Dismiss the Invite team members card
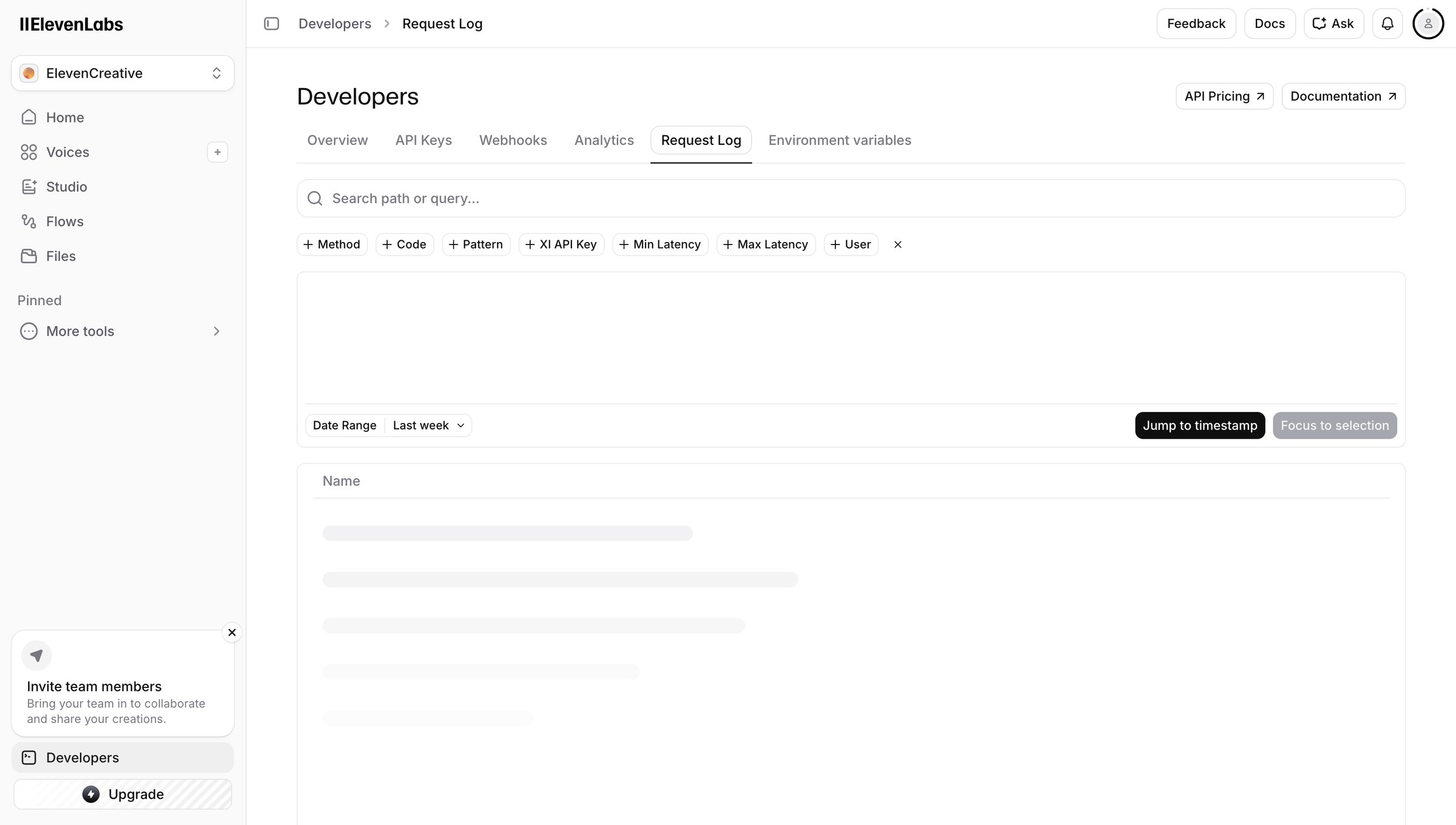Screen dimensions: 1456x825 tap(232, 632)
